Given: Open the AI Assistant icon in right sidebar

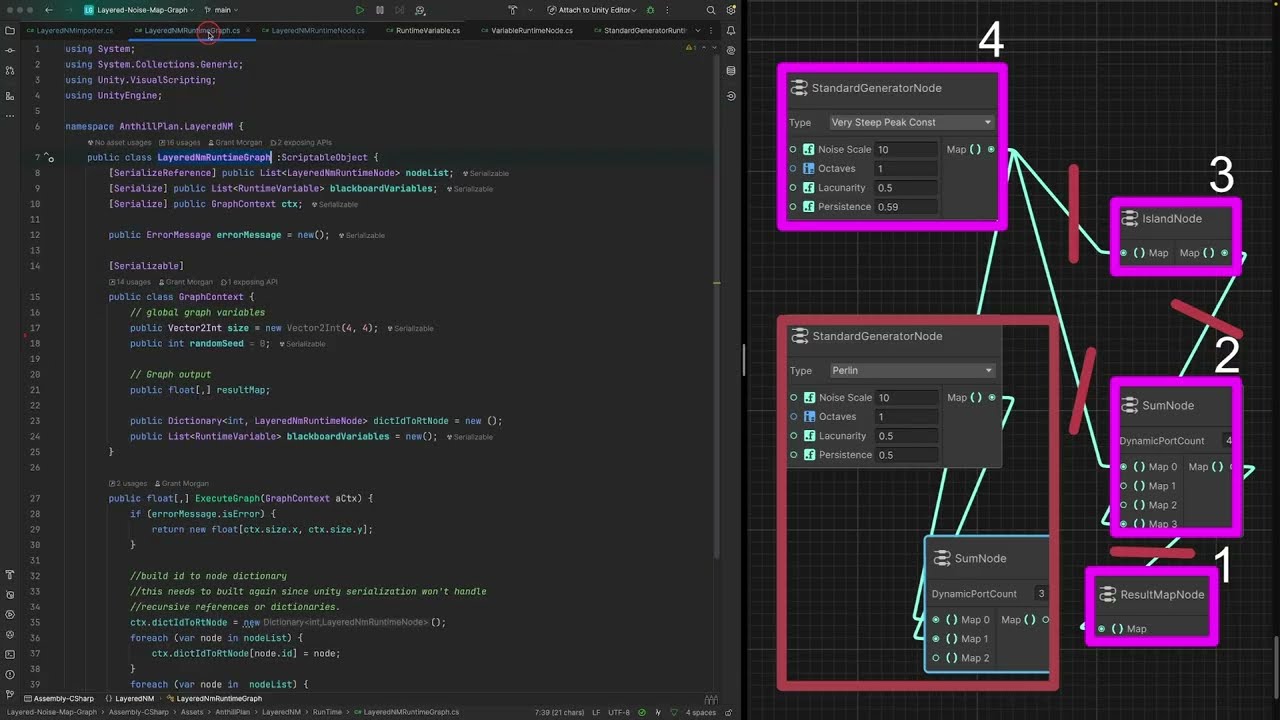Looking at the screenshot, I should click(732, 50).
